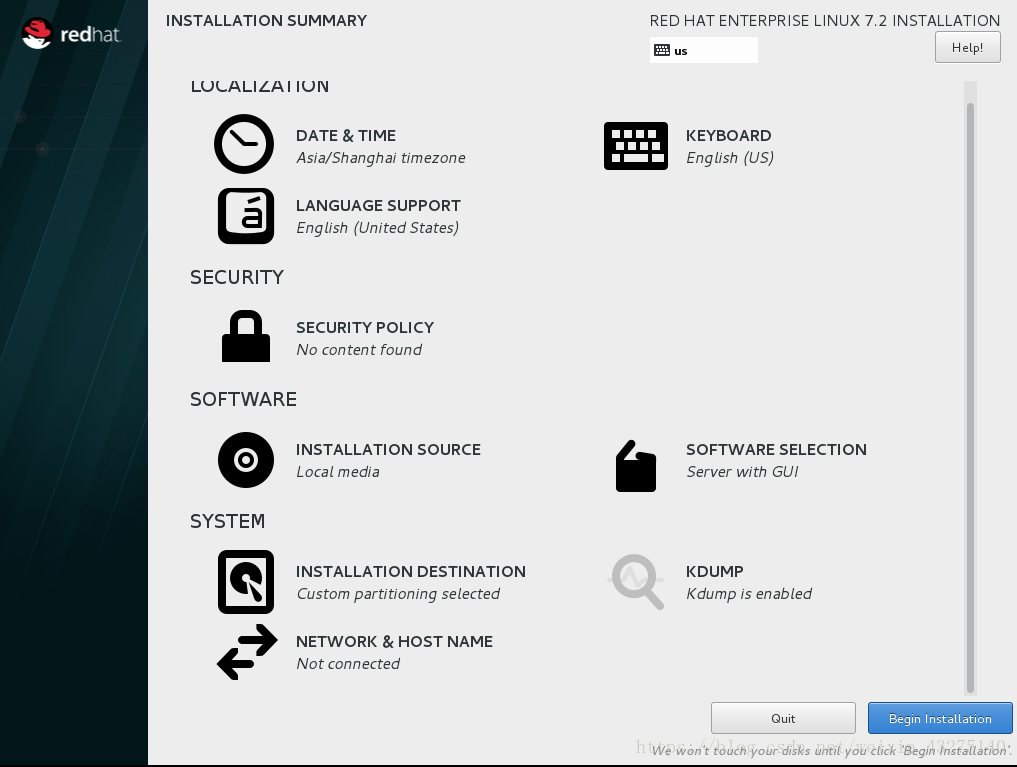
Task: Open the KDUMP label
Action: 715,571
